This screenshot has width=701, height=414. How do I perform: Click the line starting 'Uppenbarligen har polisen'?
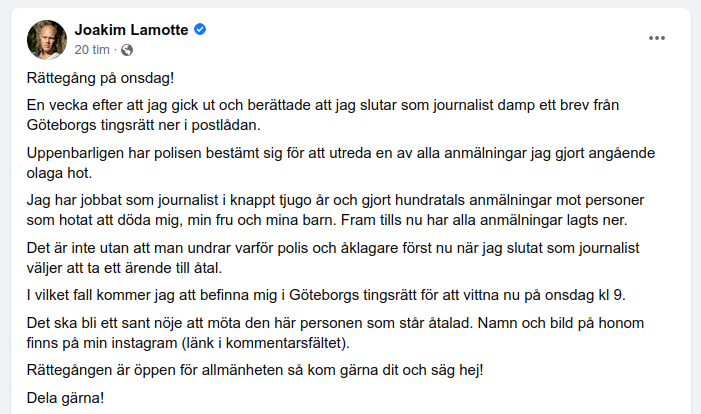click(341, 153)
